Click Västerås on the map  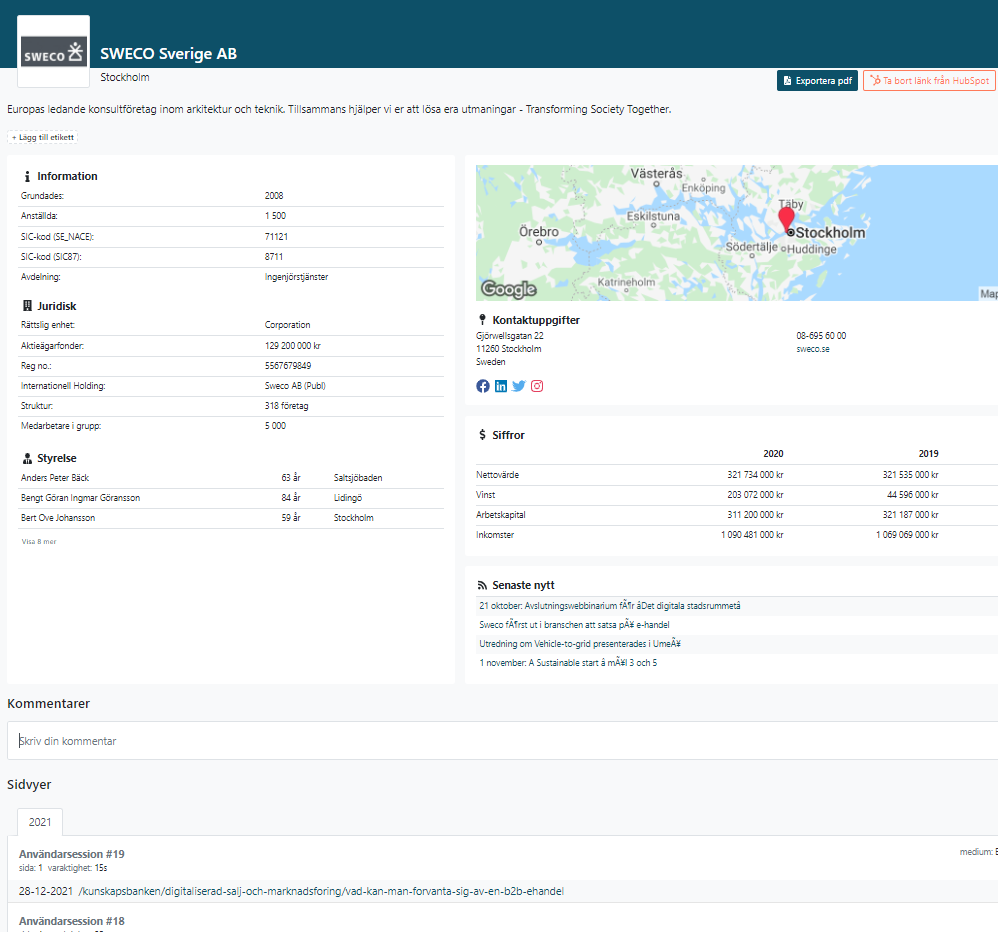click(x=656, y=173)
